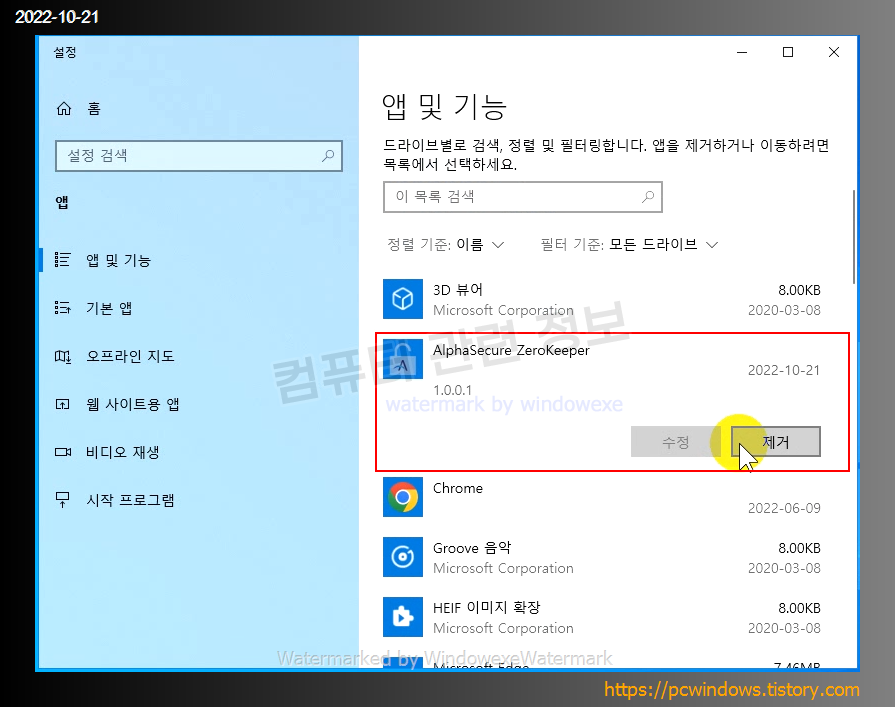Click the 설정 검색 input field
The width and height of the screenshot is (895, 707).
tap(199, 156)
